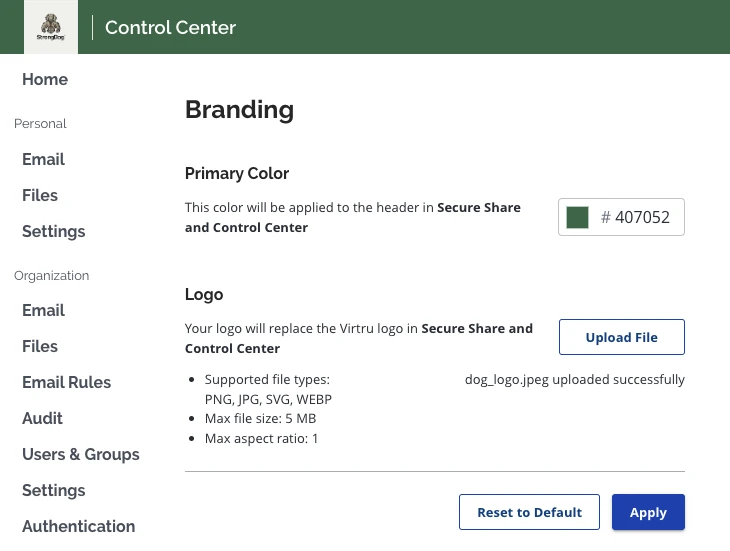Apply the branding changes
This screenshot has width=730, height=551.
click(648, 512)
